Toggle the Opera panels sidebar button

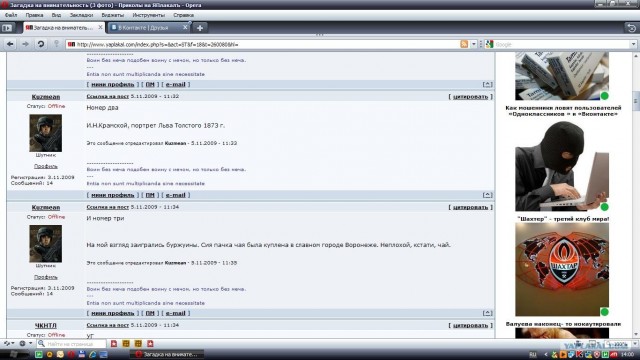7,28
